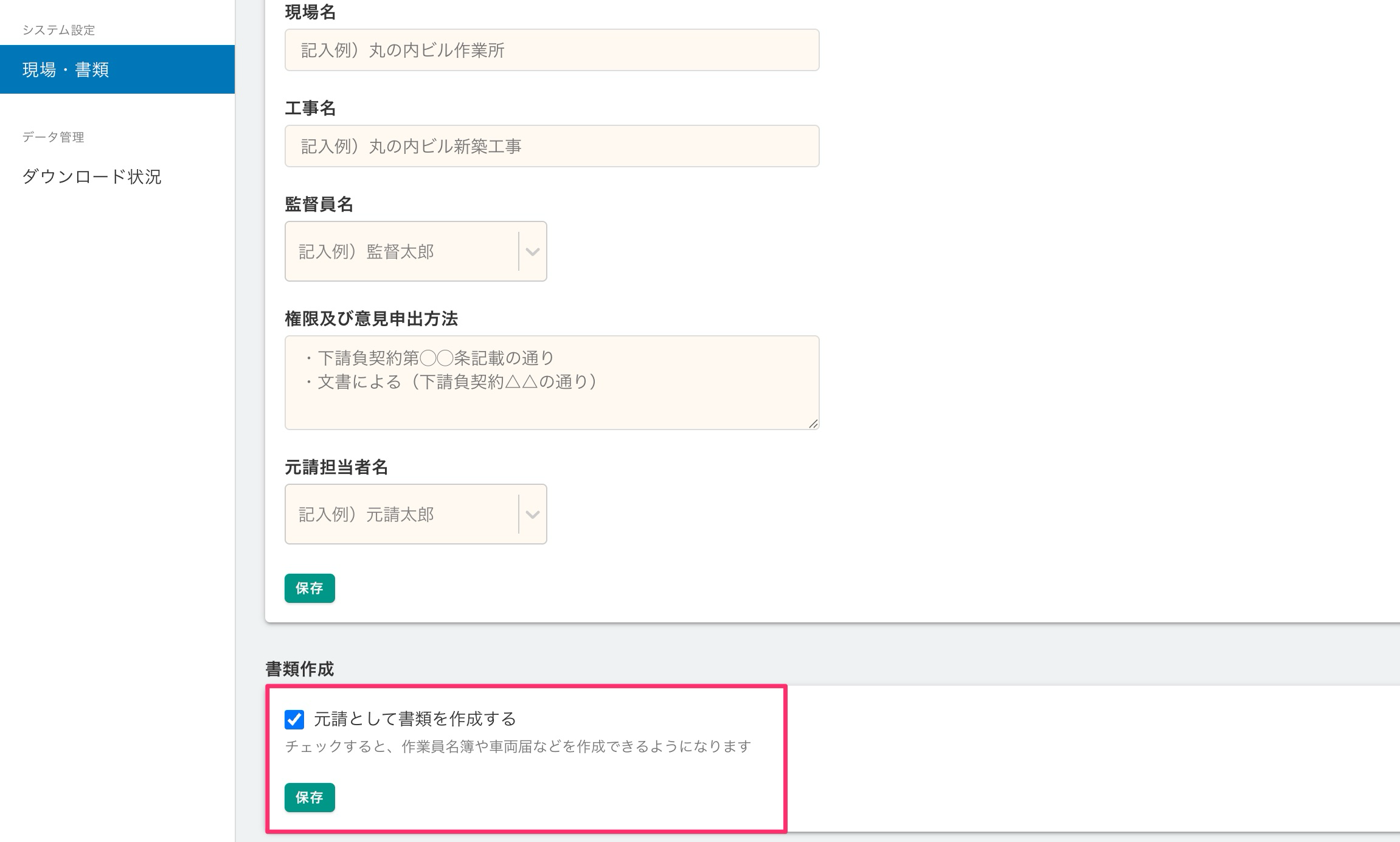Click the chevron icon on 元請担当者名 field
This screenshot has width=1400, height=842.
pyautogui.click(x=532, y=514)
